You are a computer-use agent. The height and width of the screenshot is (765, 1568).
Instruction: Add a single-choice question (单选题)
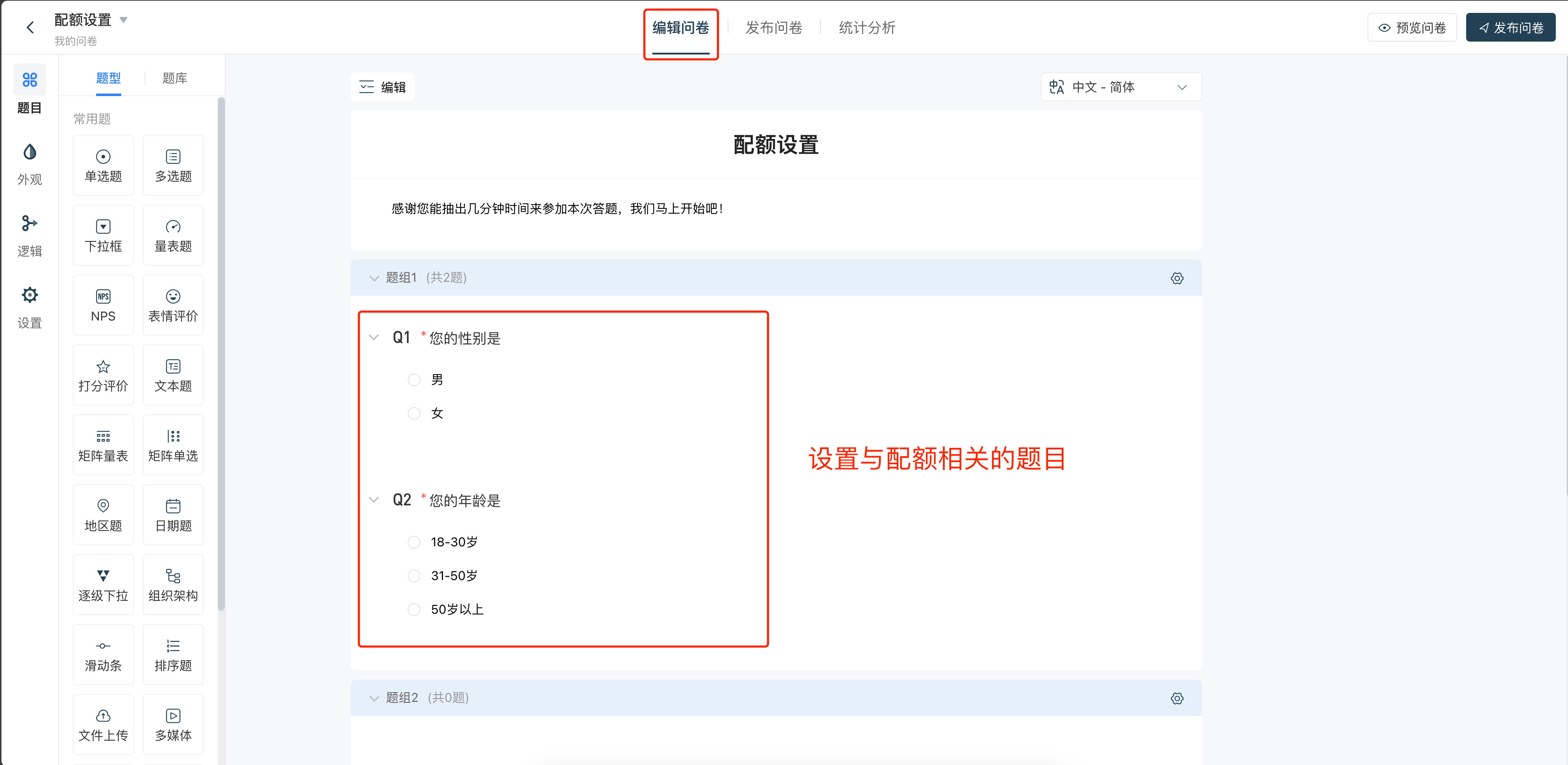click(x=103, y=166)
